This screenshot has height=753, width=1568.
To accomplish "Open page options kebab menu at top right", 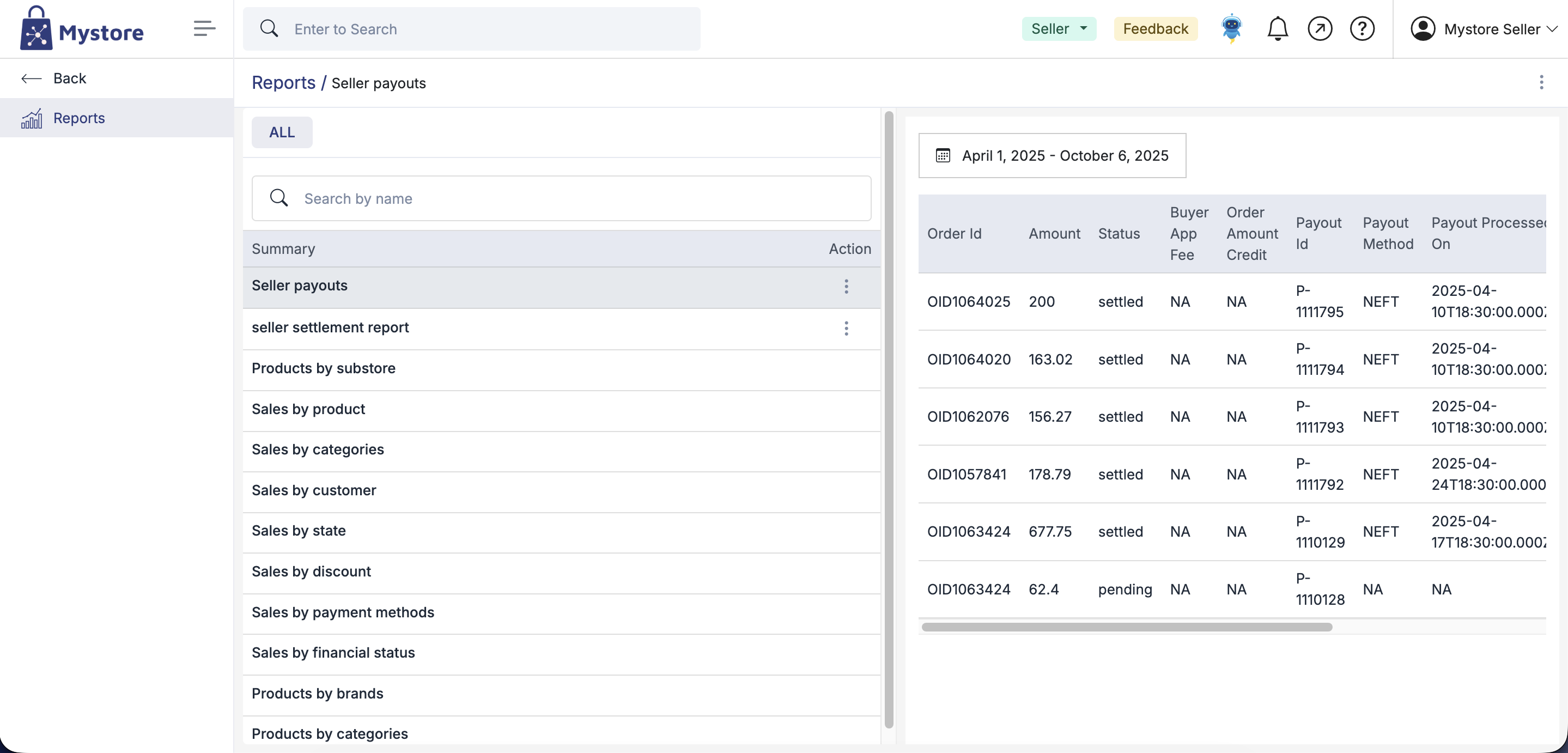I will pyautogui.click(x=1541, y=82).
